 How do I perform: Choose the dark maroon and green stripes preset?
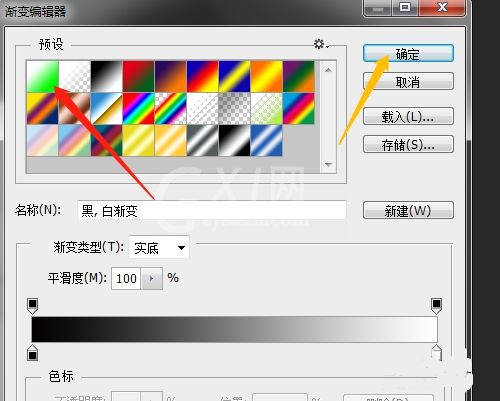click(107, 140)
